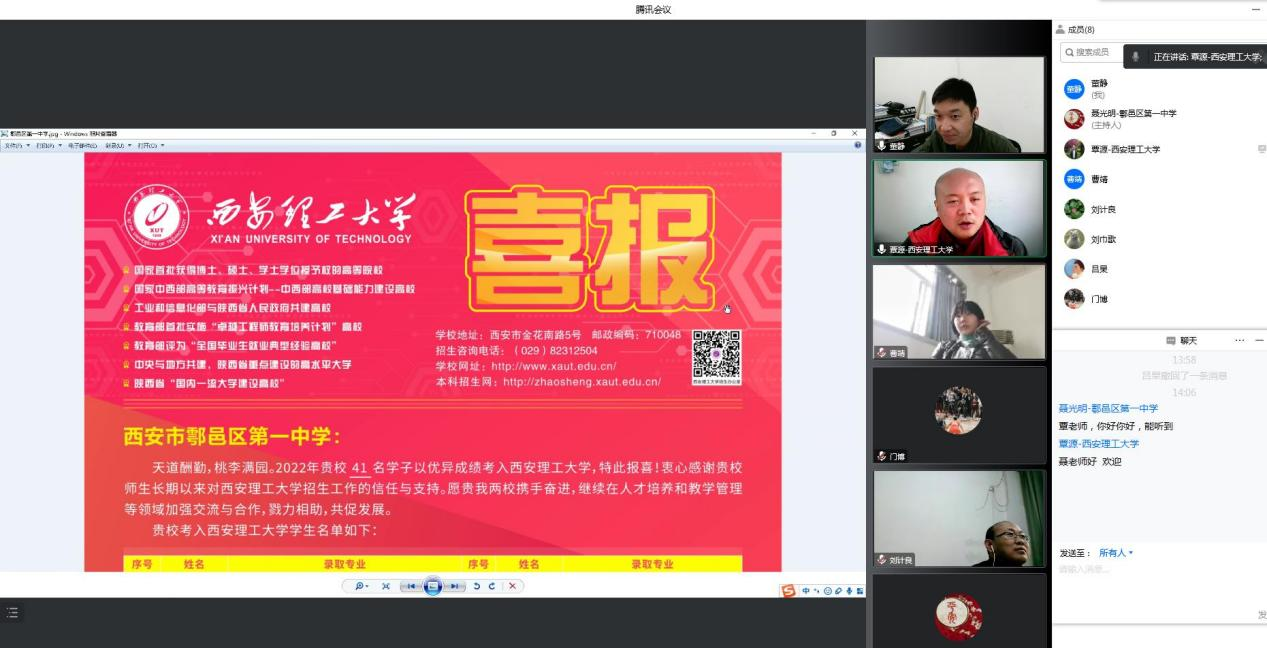Viewport: 1267px width, 648px height.
Task: Open 电子邮件 menu in photo viewer
Action: point(83,145)
